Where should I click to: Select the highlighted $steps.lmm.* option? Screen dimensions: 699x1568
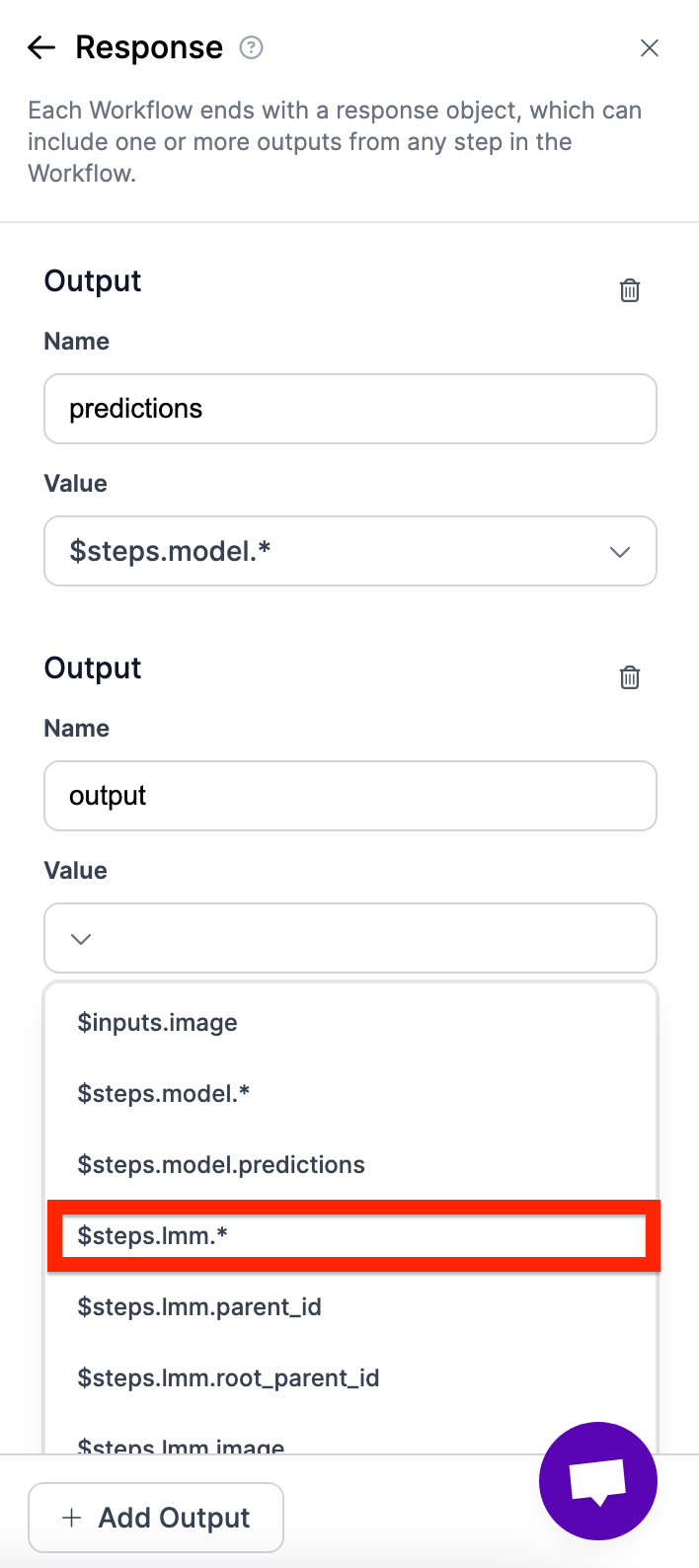pos(154,1236)
